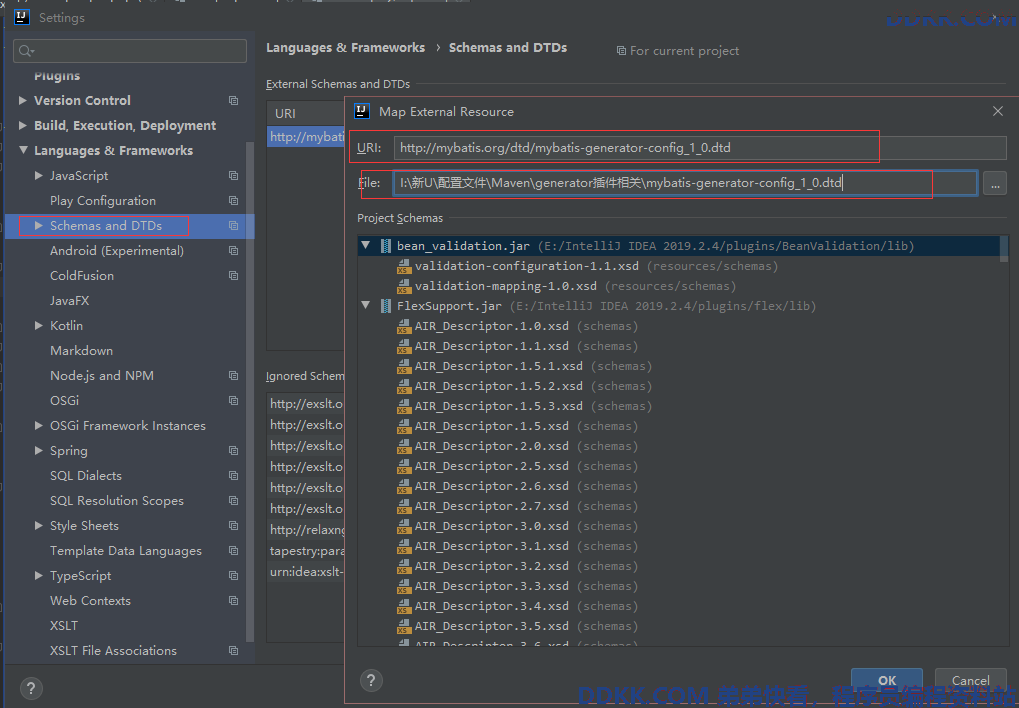
Task: Click the project-level icon next to ColdFusion
Action: click(233, 276)
